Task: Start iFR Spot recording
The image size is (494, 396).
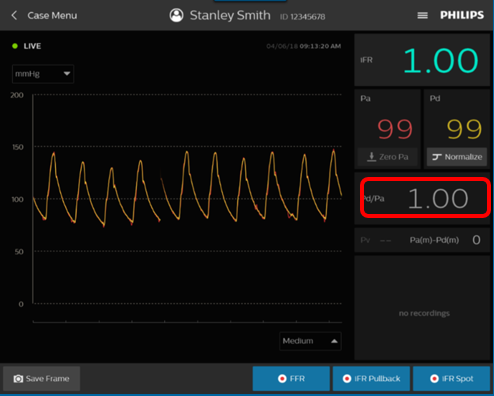Action: tap(451, 379)
